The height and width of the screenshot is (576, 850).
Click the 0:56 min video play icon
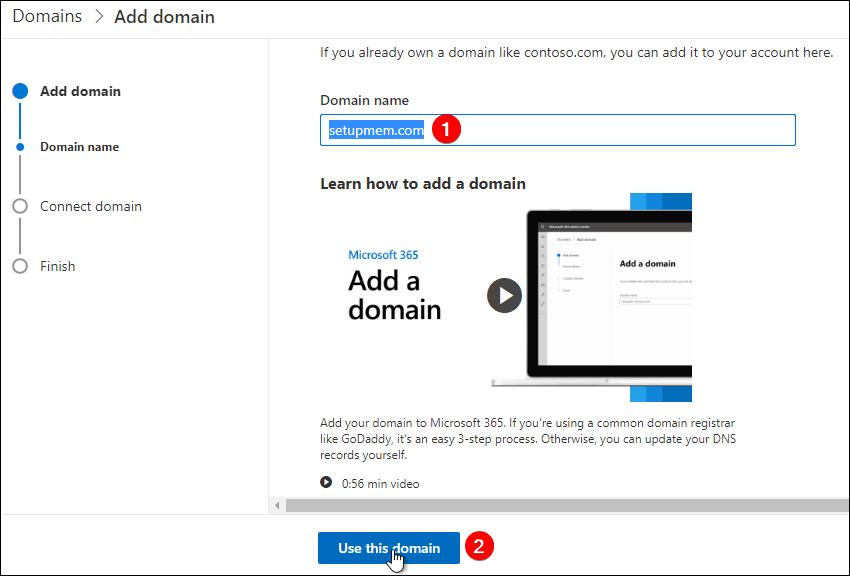[326, 482]
